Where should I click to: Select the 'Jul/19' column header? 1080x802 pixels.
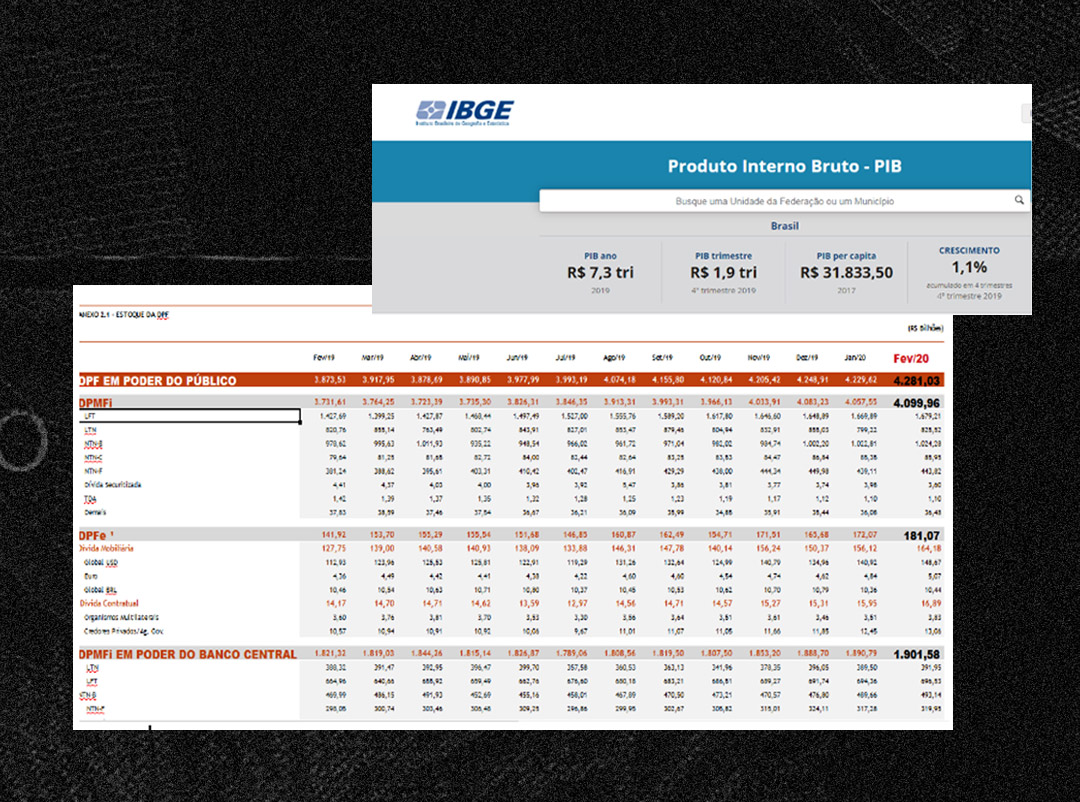(565, 358)
